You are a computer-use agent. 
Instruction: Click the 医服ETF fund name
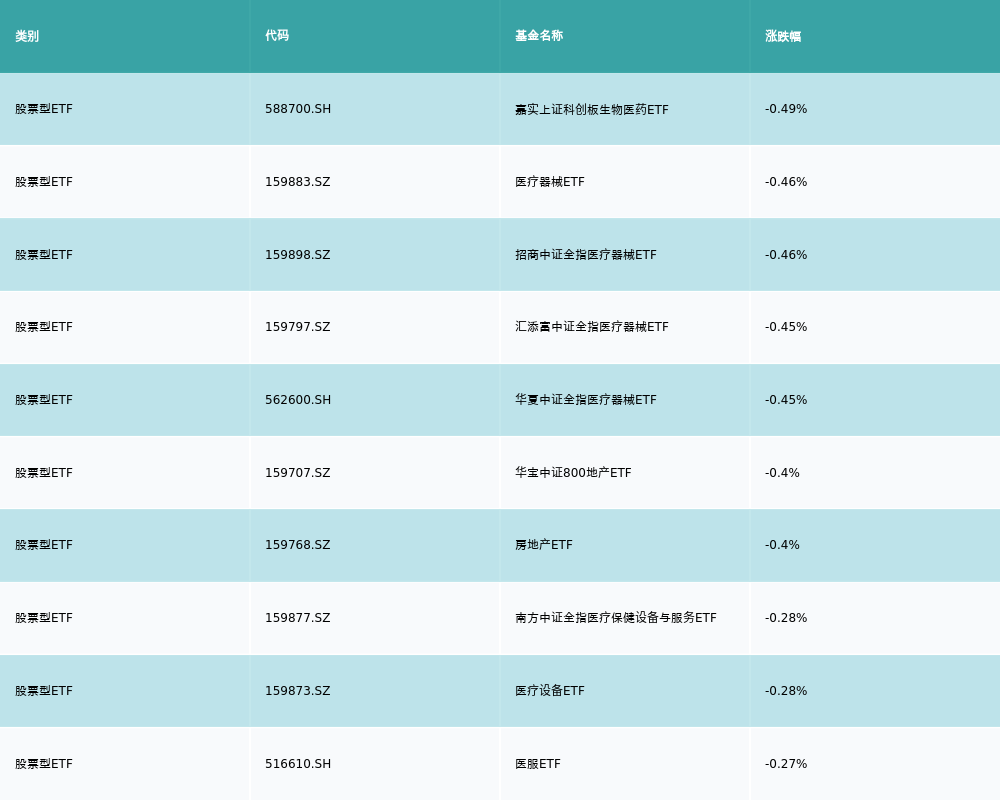click(538, 764)
